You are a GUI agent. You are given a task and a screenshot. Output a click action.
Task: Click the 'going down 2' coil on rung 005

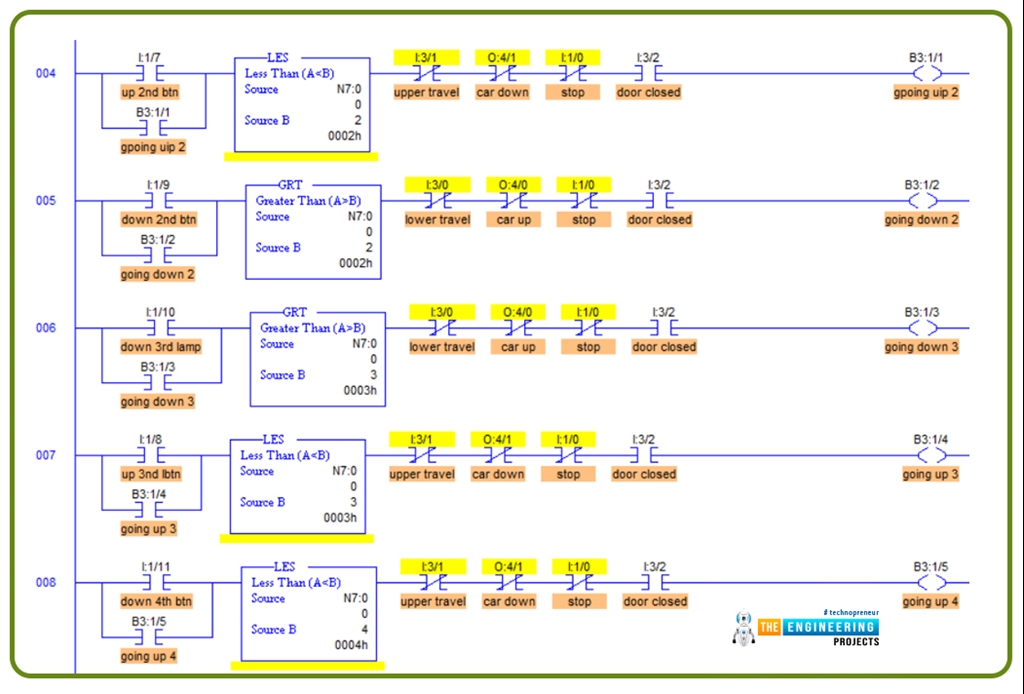(921, 200)
